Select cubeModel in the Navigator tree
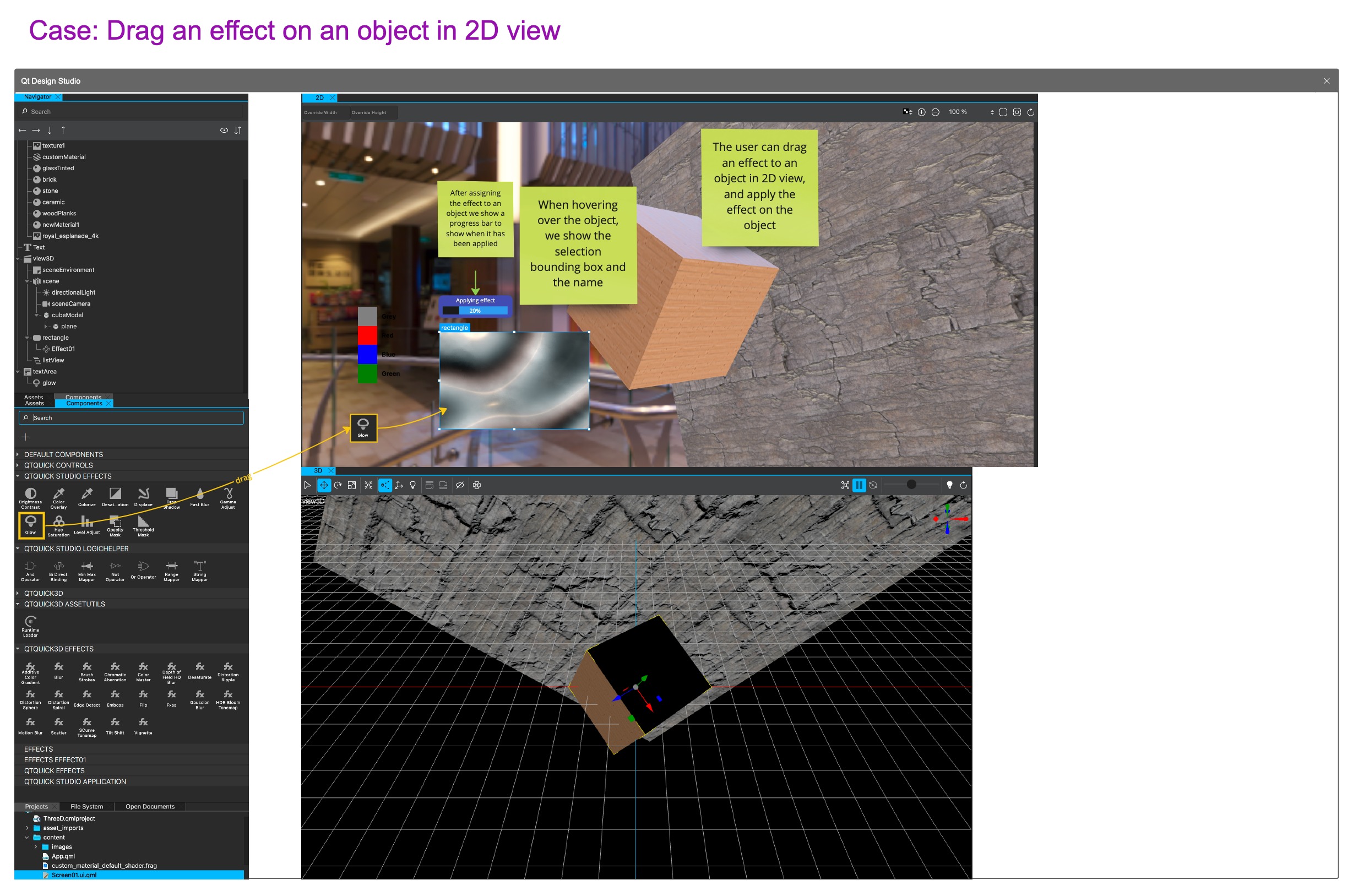The width and height of the screenshot is (1353, 896). 67,315
